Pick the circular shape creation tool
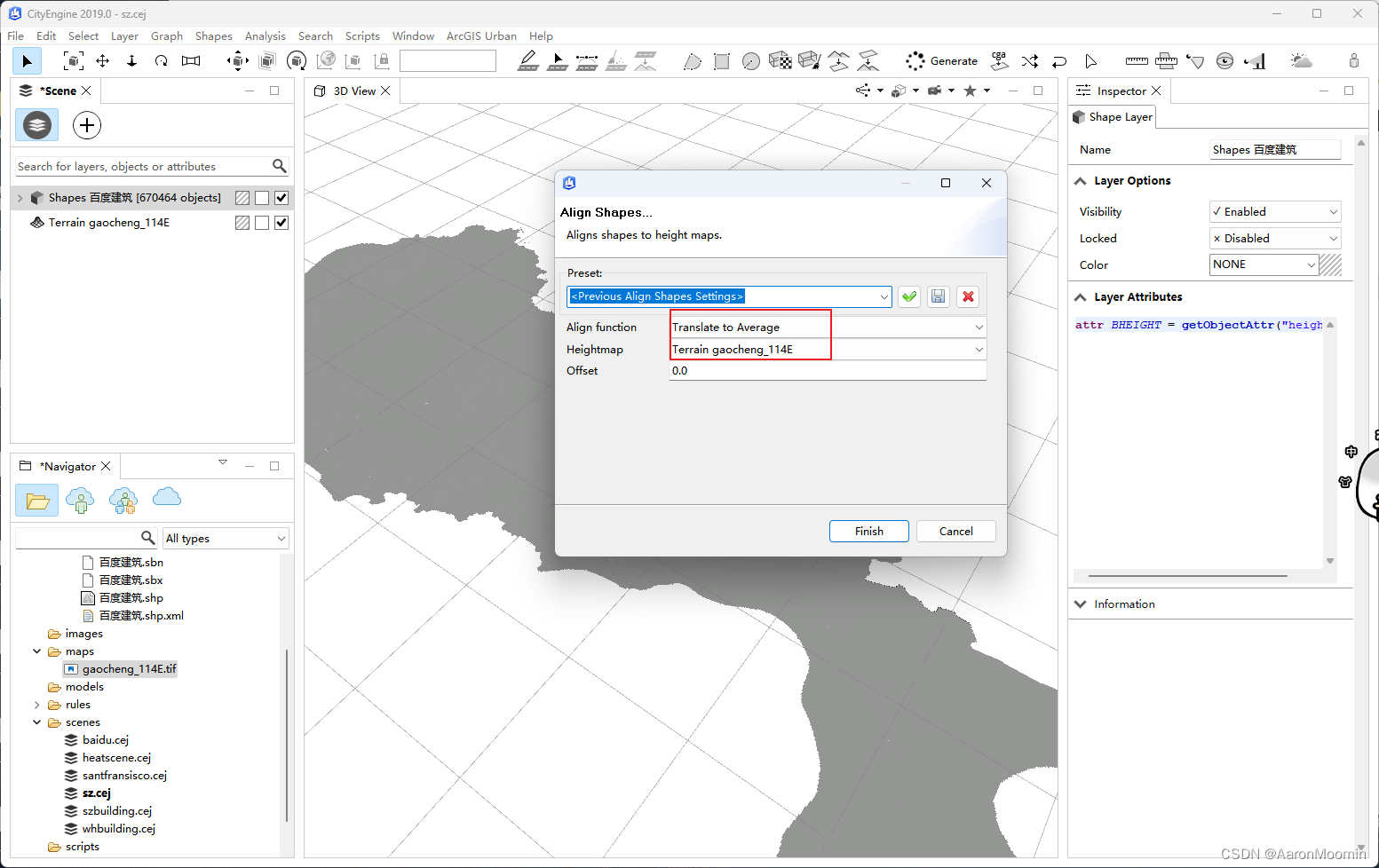Image resolution: width=1379 pixels, height=868 pixels. [x=751, y=61]
